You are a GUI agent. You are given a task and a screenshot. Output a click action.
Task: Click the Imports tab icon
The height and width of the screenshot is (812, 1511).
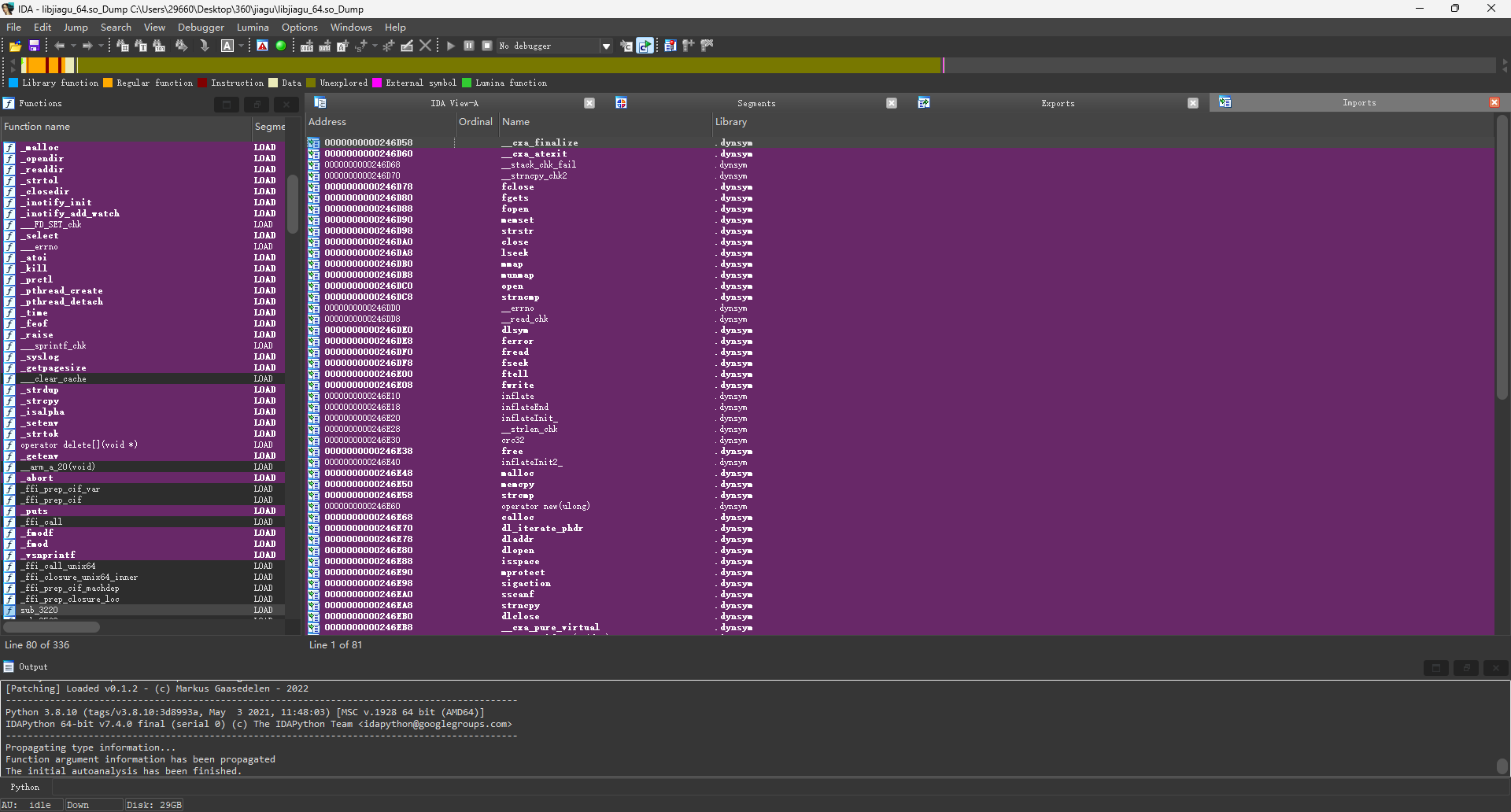click(1225, 102)
